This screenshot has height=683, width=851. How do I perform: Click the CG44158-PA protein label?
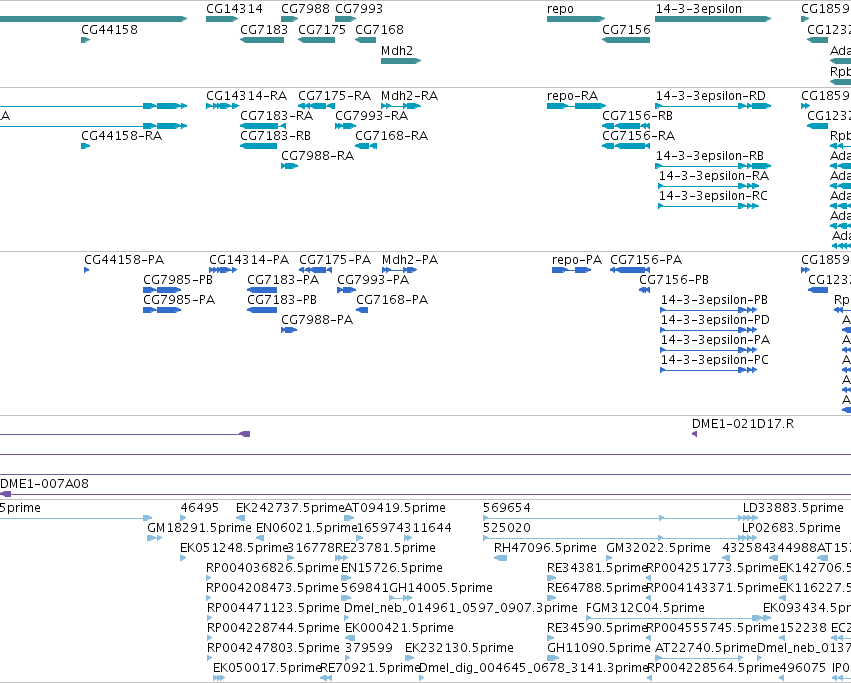point(124,260)
